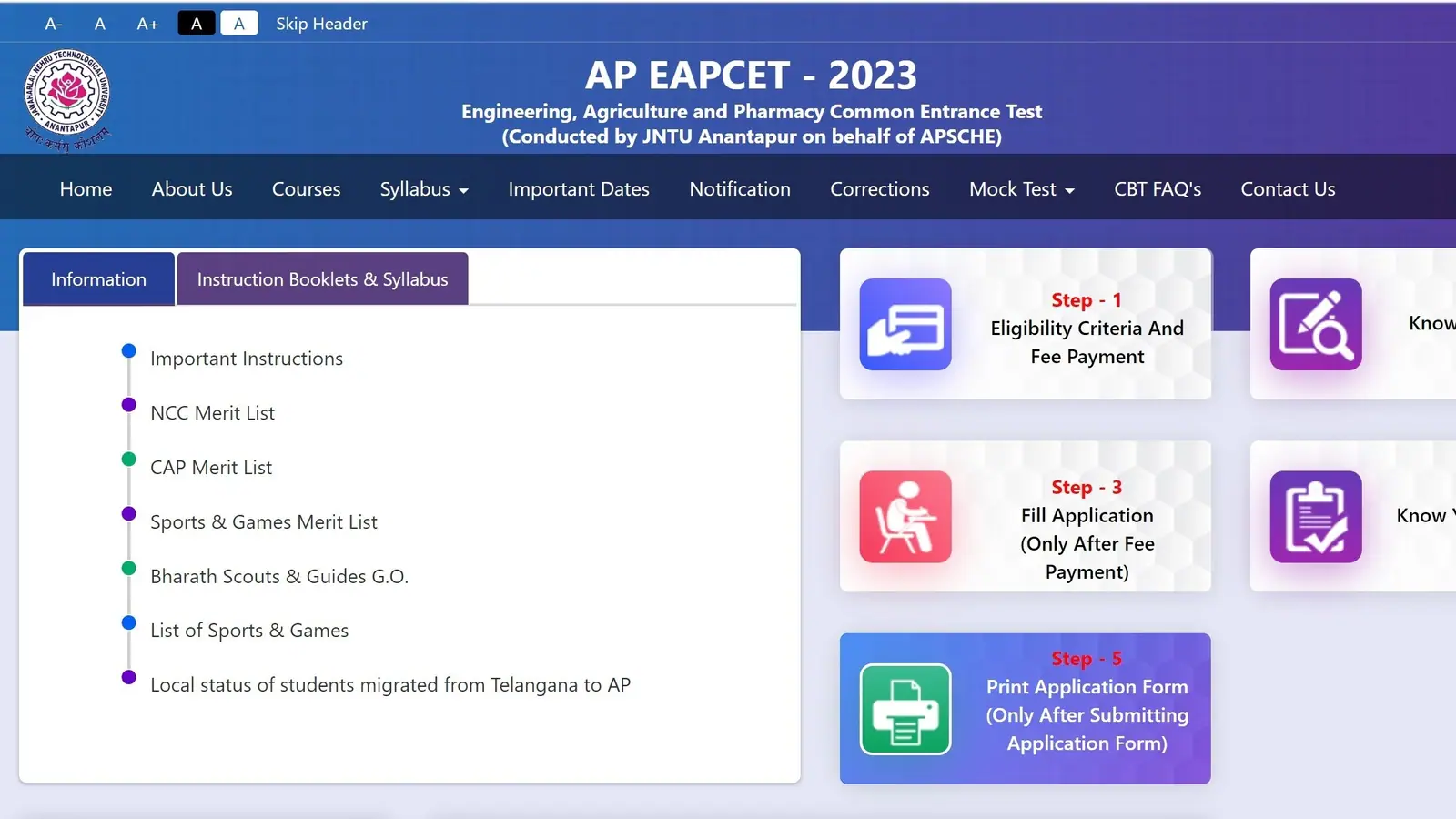Expand the Mock Test dropdown menu
Viewport: 1456px width, 819px height.
1022,189
